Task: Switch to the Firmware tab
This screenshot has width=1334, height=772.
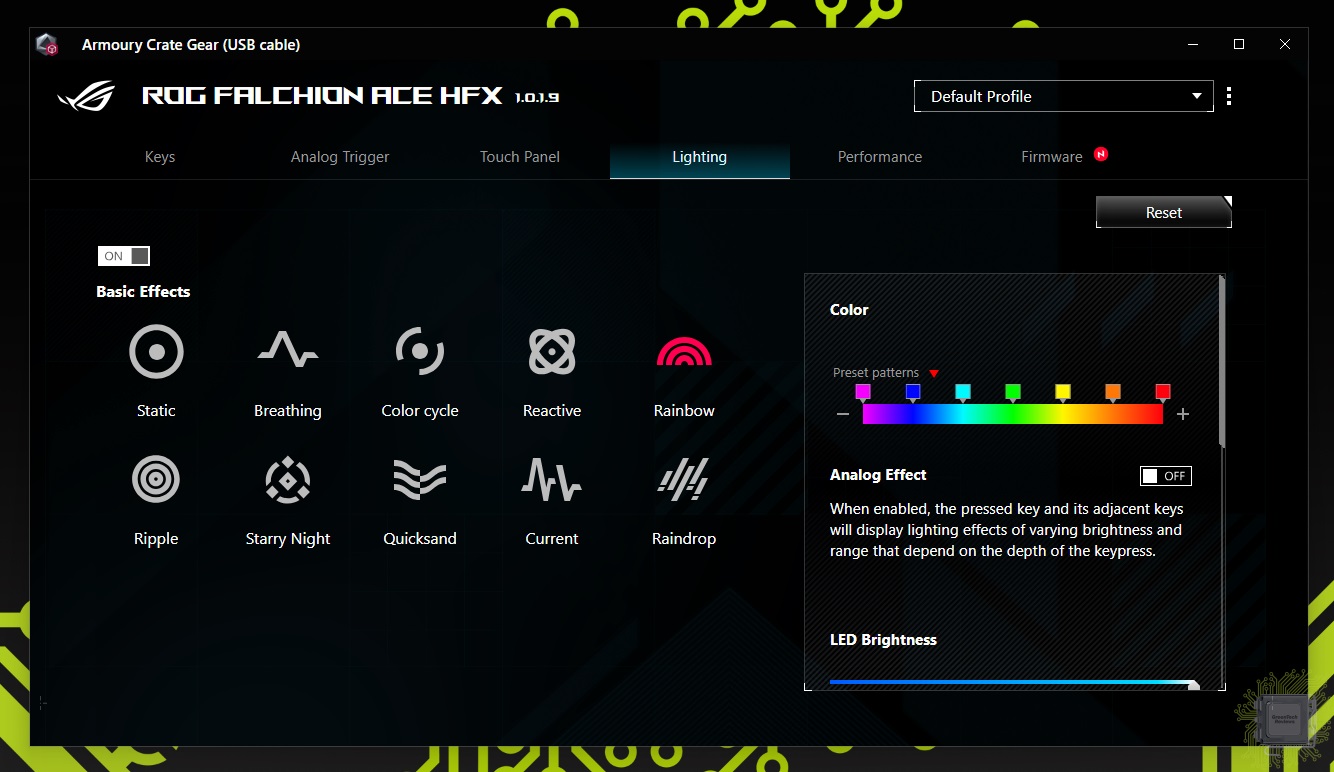Action: [x=1052, y=157]
